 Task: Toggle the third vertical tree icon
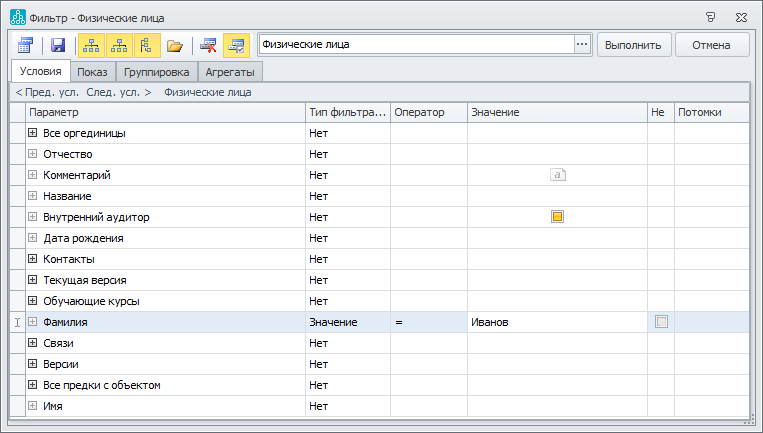coord(147,45)
